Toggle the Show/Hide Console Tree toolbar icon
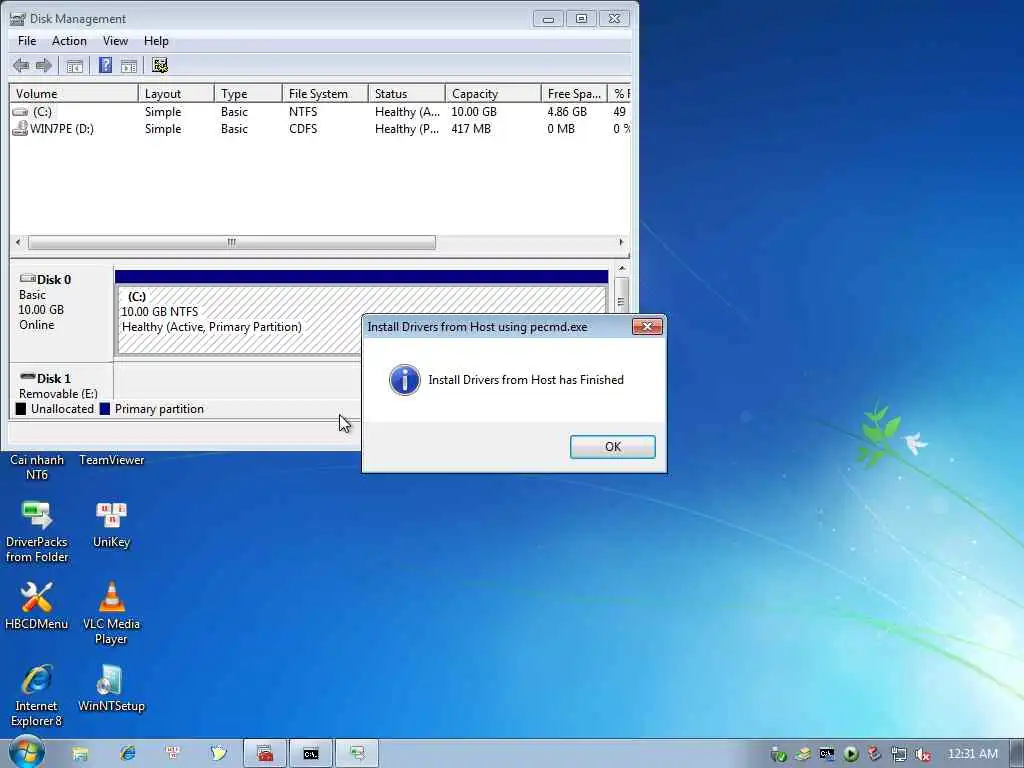 (74, 65)
